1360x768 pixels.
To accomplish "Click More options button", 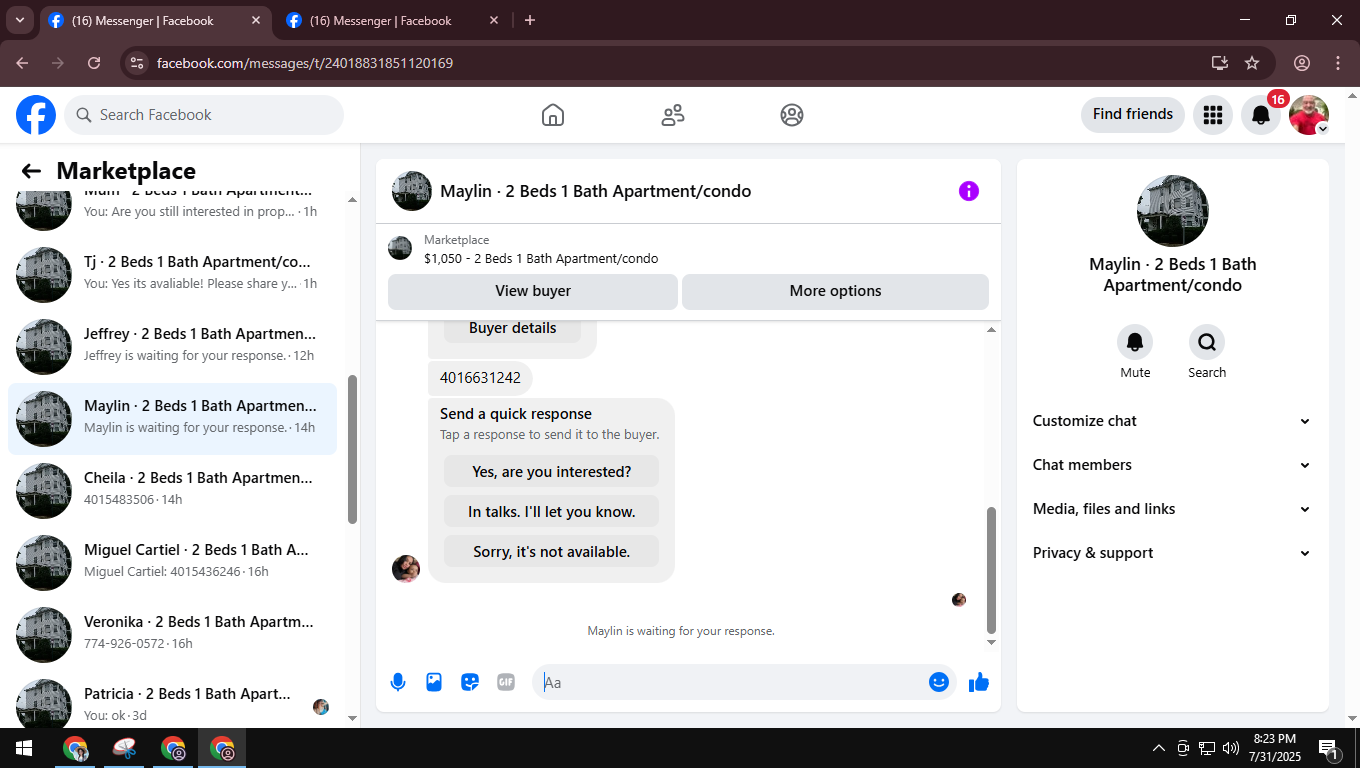I will tap(835, 291).
